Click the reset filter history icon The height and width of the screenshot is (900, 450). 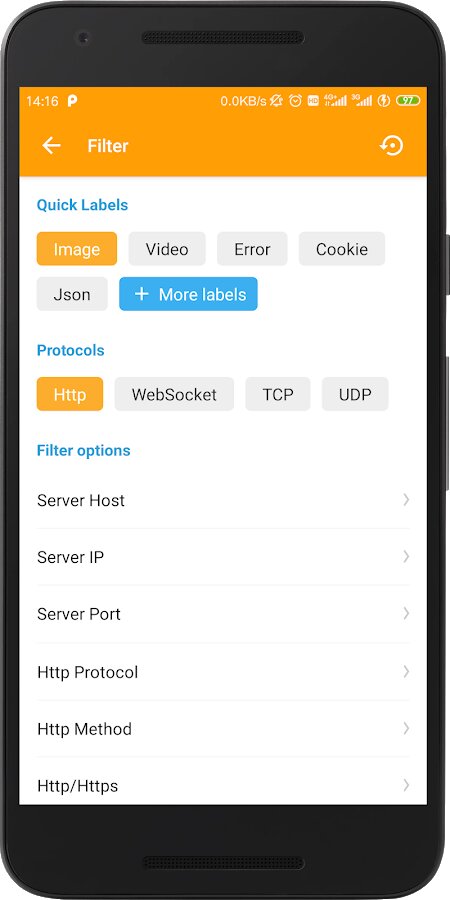[x=391, y=146]
